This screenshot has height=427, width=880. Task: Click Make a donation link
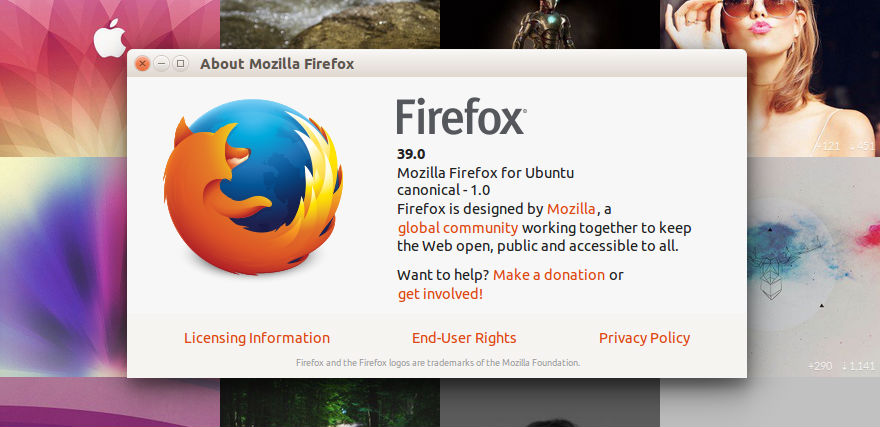pos(549,275)
